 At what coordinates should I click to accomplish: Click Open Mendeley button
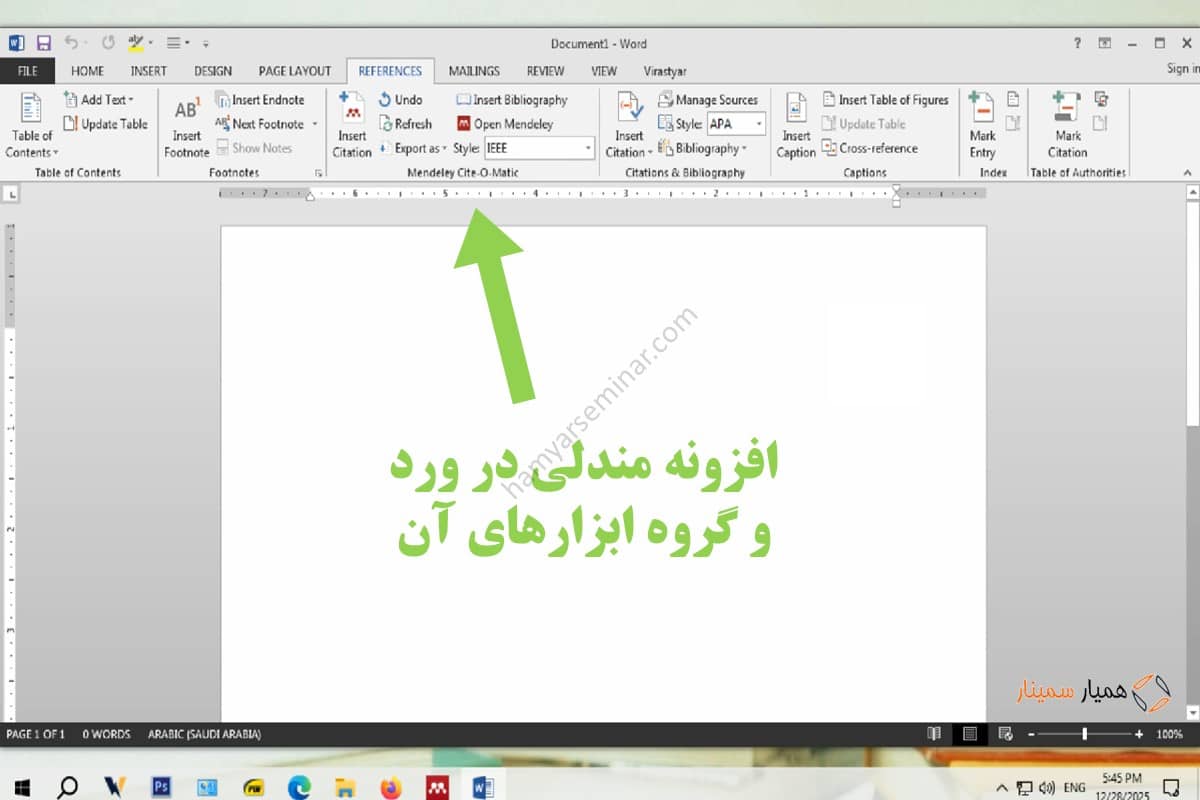pyautogui.click(x=505, y=124)
